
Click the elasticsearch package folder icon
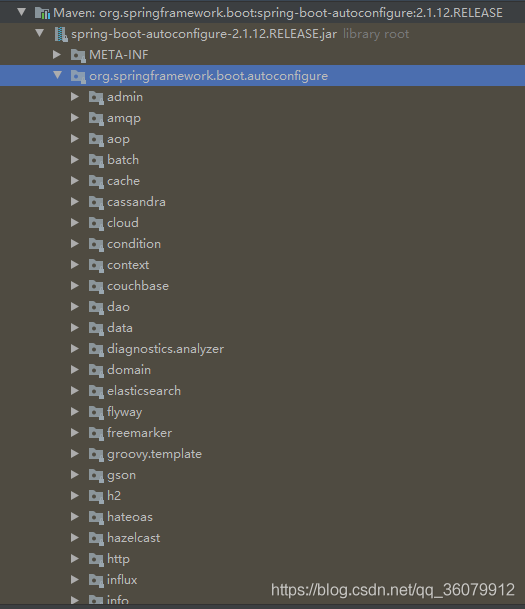96,391
